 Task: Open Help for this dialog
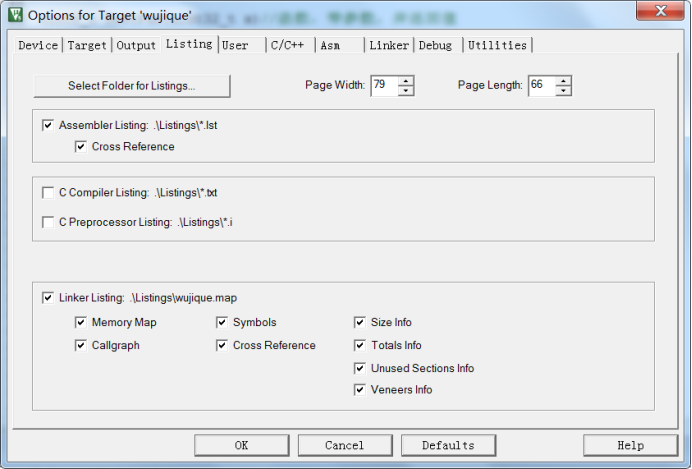tap(630, 445)
